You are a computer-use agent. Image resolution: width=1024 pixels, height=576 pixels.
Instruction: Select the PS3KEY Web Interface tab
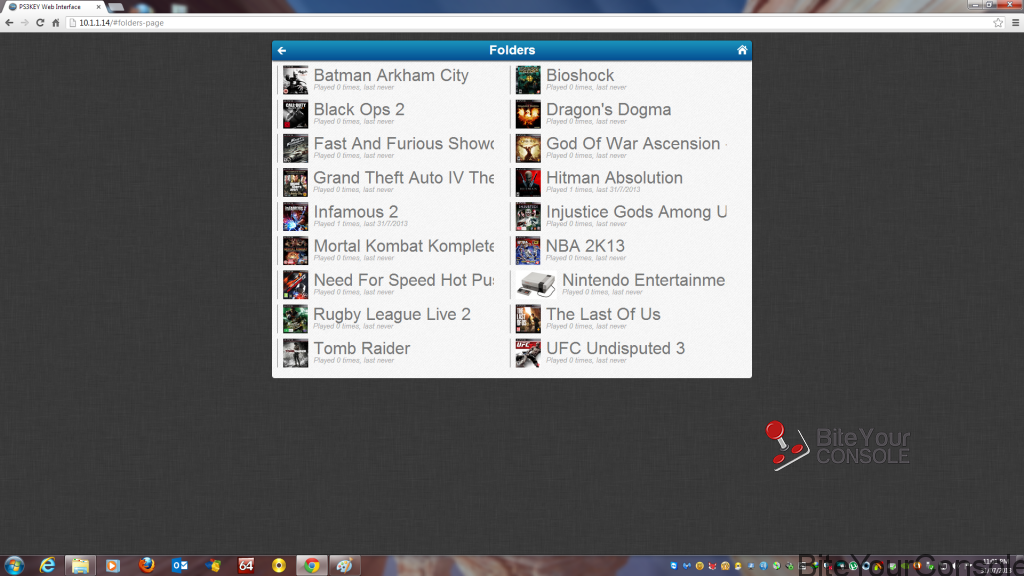[x=54, y=7]
